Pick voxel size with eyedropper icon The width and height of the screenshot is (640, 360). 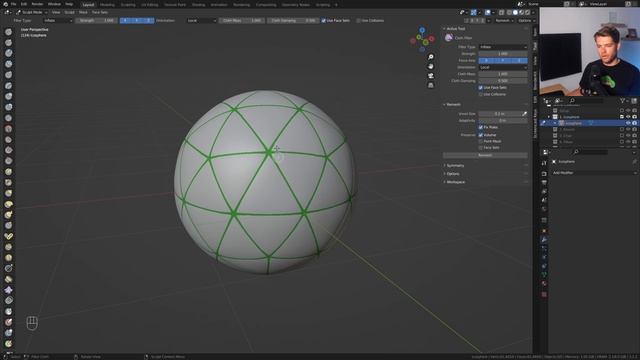[x=524, y=114]
